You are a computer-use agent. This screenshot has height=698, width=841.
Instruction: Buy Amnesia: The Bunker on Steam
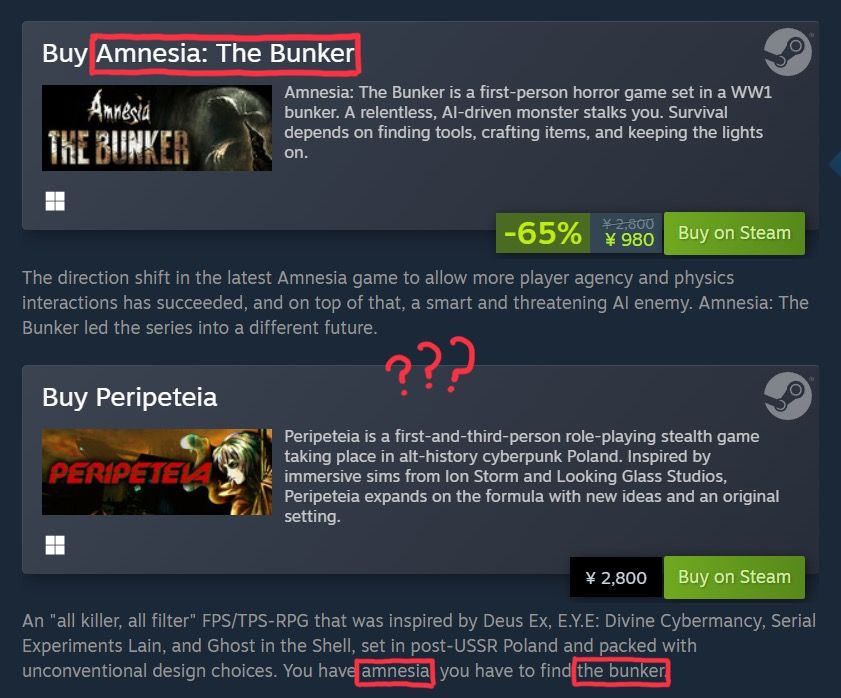[734, 233]
